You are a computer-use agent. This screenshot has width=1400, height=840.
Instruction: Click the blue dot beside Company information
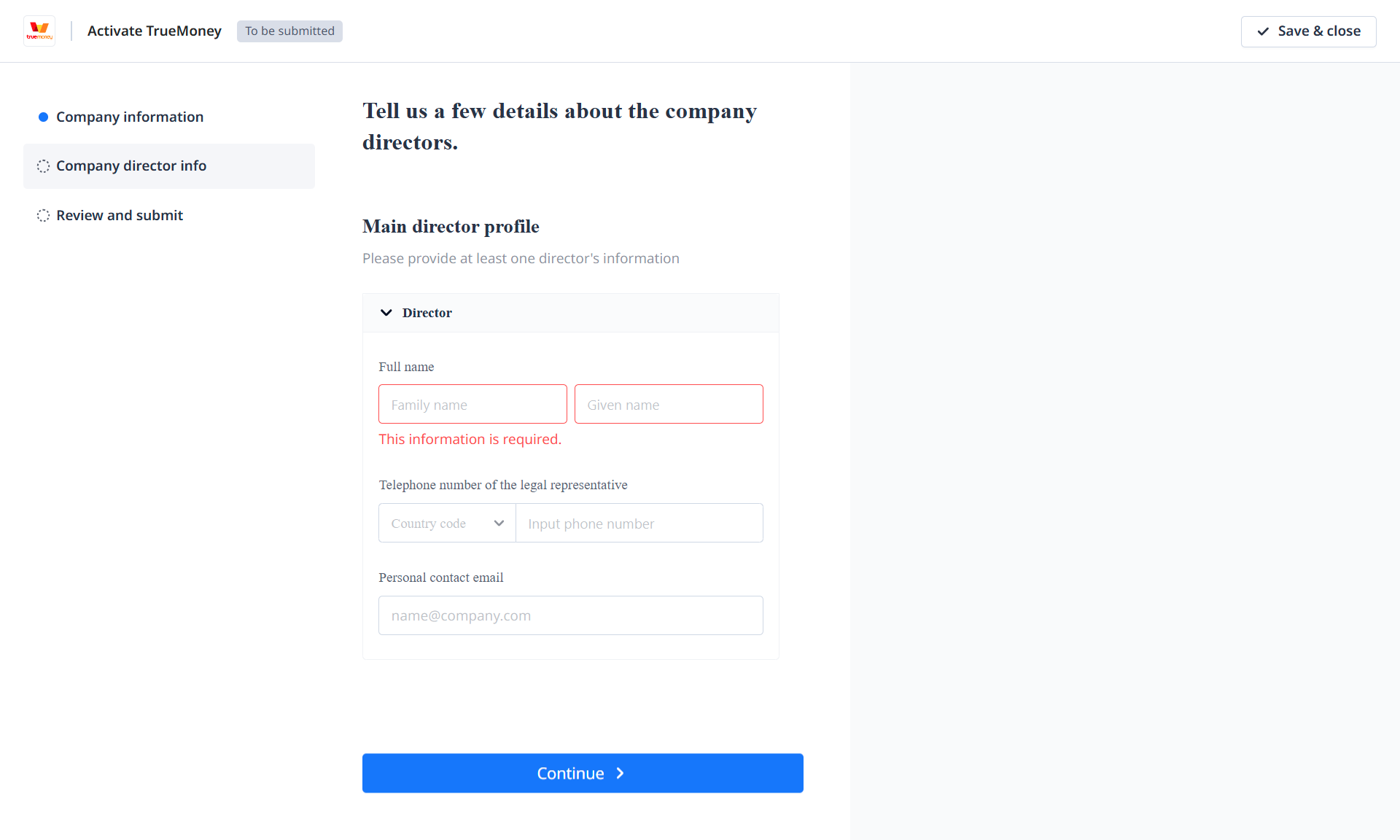click(43, 117)
